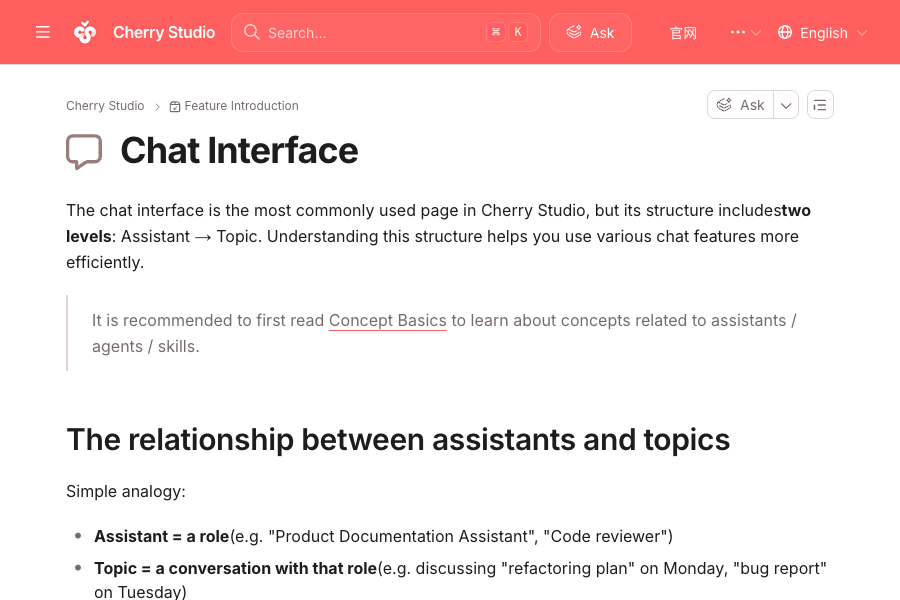This screenshot has width=900, height=600.
Task: Click the Chat Interface page heading
Action: [239, 151]
